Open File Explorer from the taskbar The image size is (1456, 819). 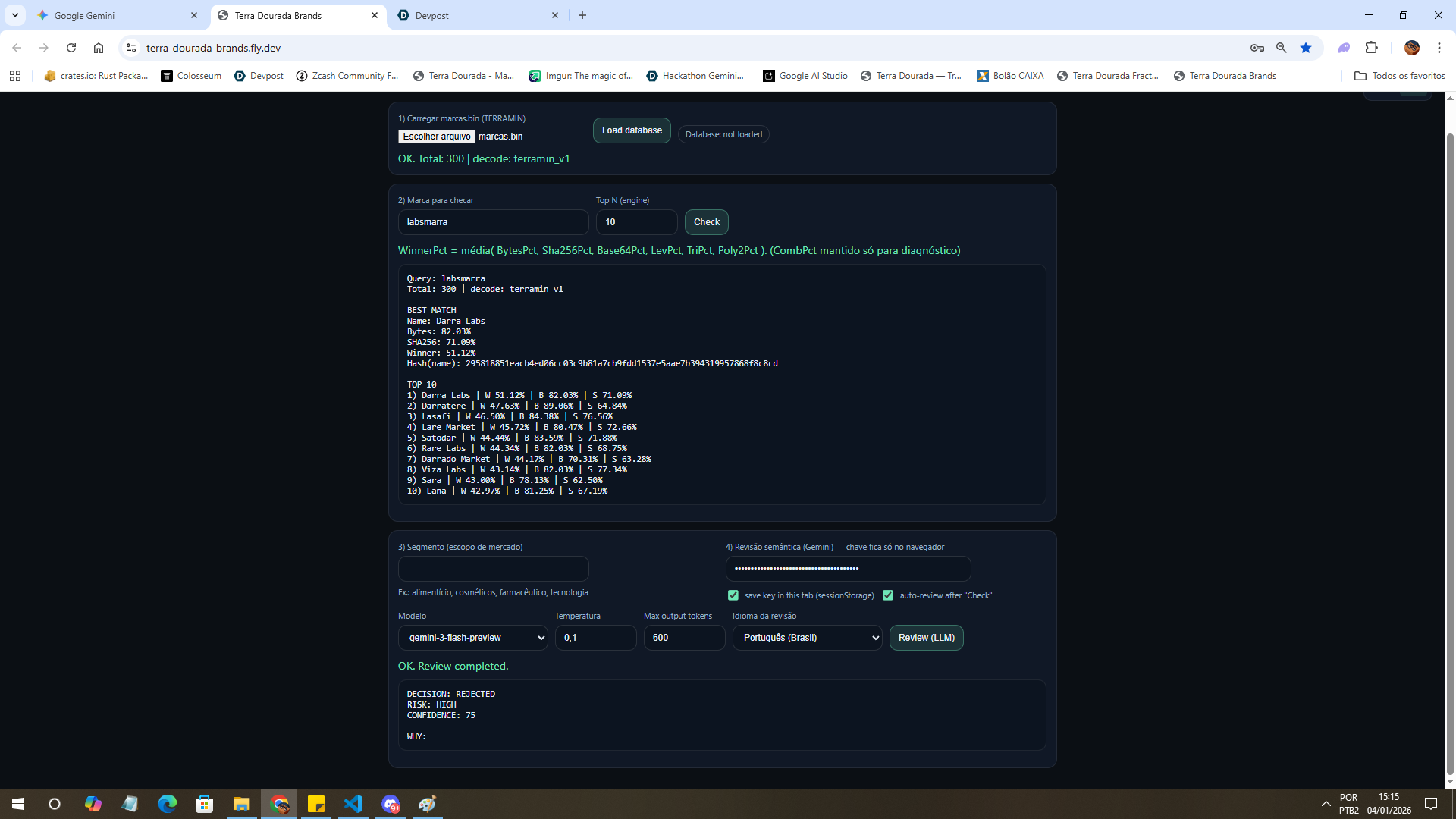tap(241, 804)
